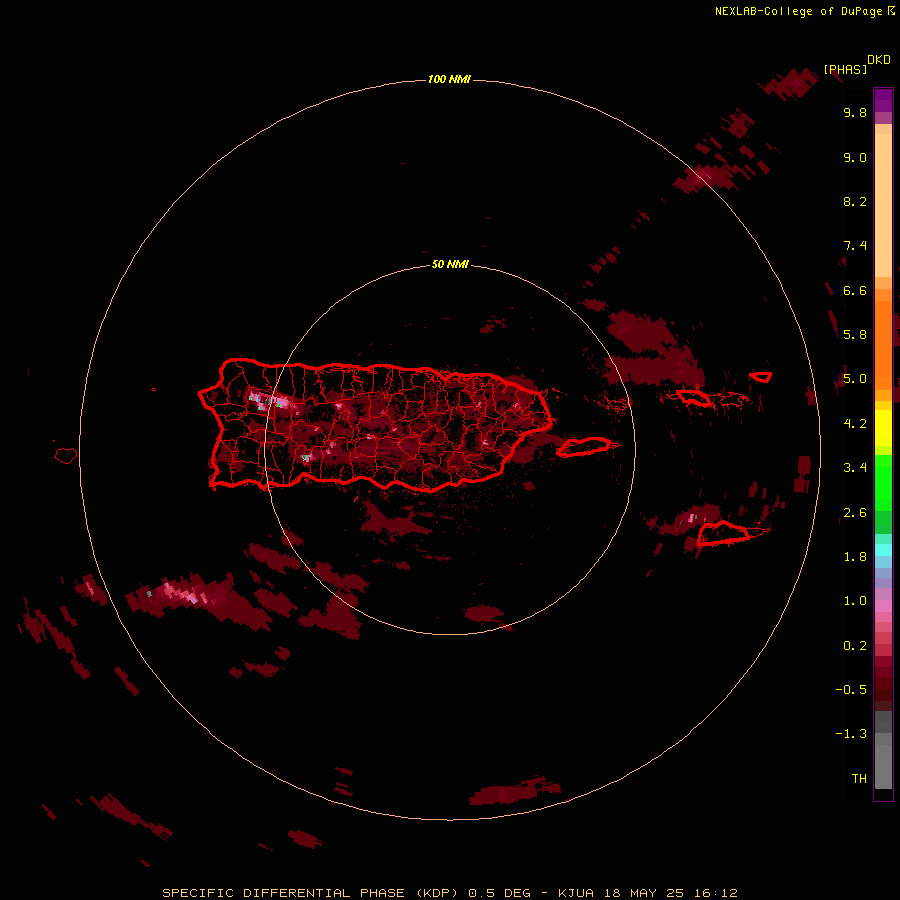Pick the cyan segment of the color bar
The image size is (900, 900).
pos(883,550)
